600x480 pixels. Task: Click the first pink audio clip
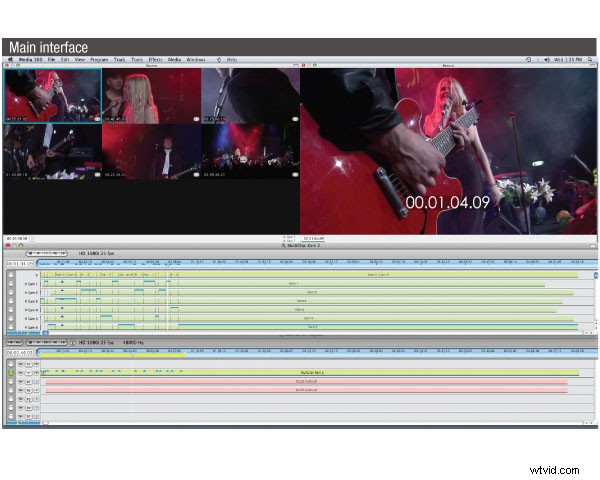pyautogui.click(x=307, y=382)
